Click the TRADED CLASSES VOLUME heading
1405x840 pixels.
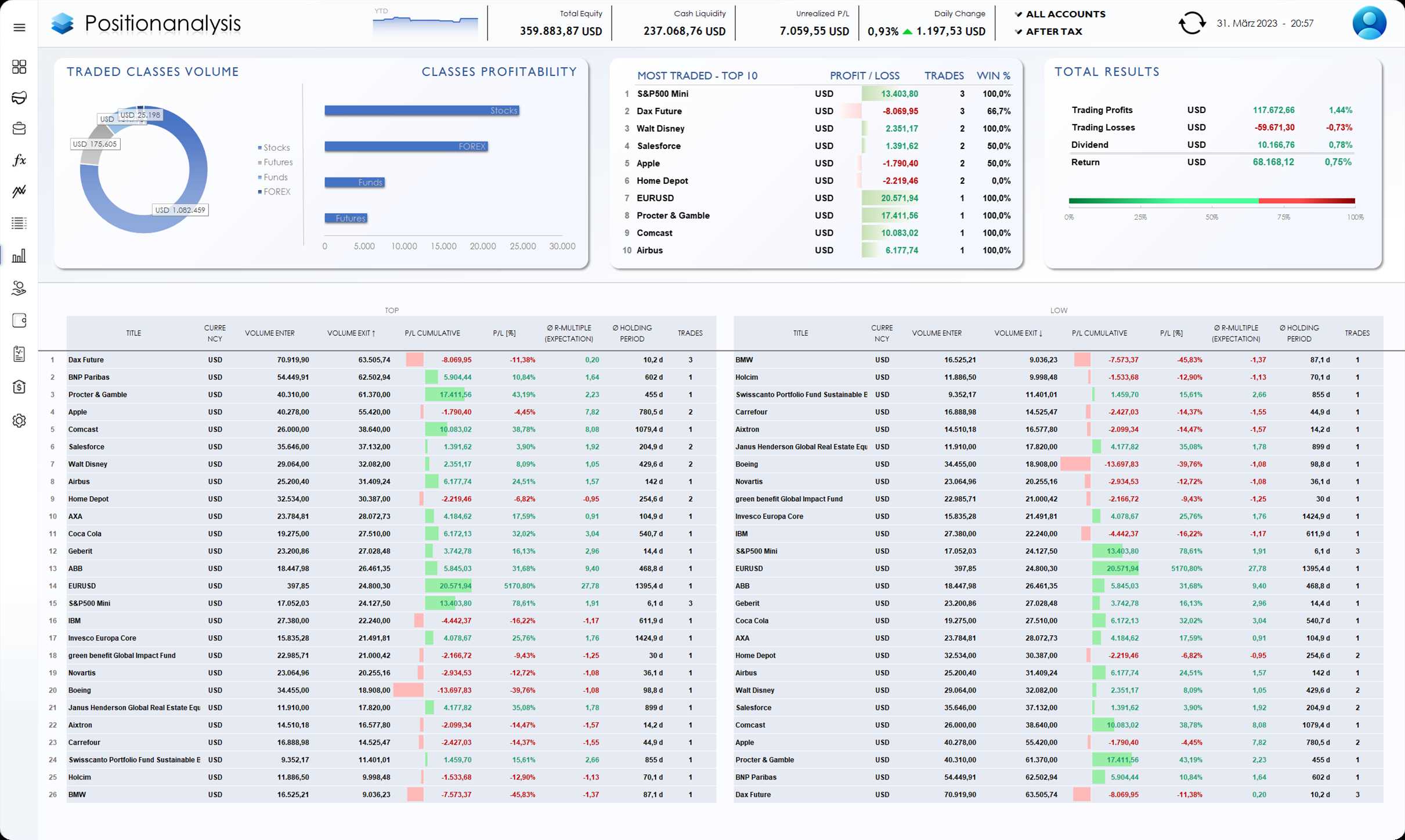pyautogui.click(x=153, y=71)
